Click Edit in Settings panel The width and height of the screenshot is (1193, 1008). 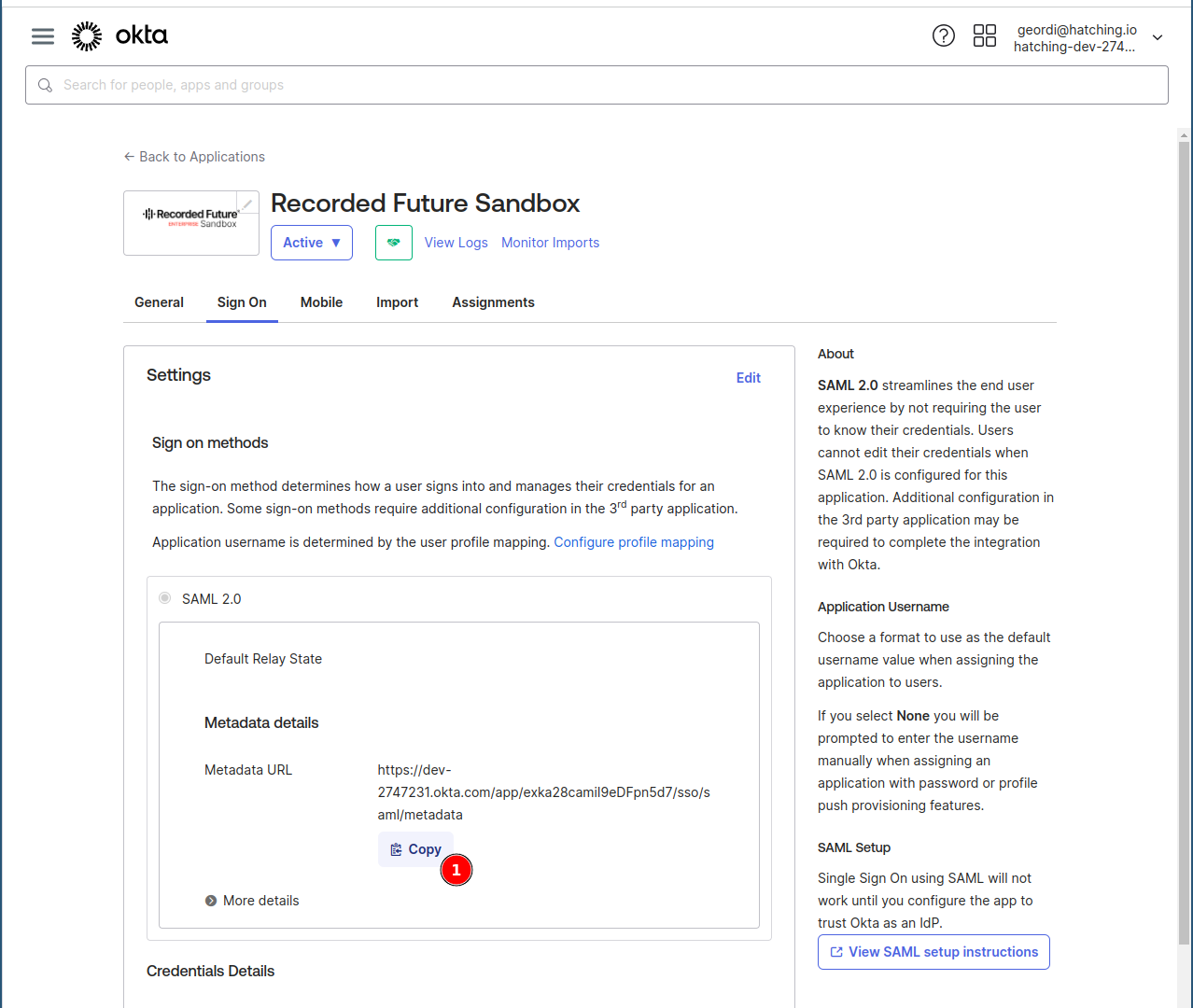click(748, 378)
